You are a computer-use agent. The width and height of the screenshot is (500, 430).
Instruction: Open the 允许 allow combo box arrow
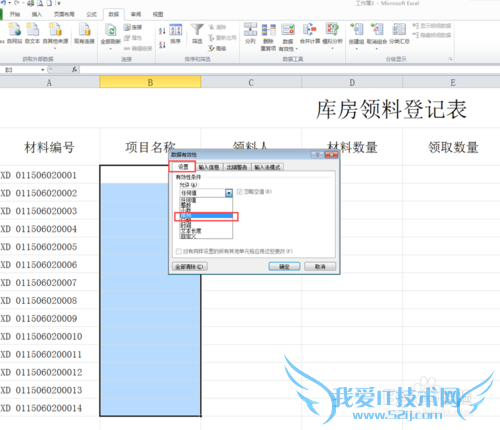(229, 193)
